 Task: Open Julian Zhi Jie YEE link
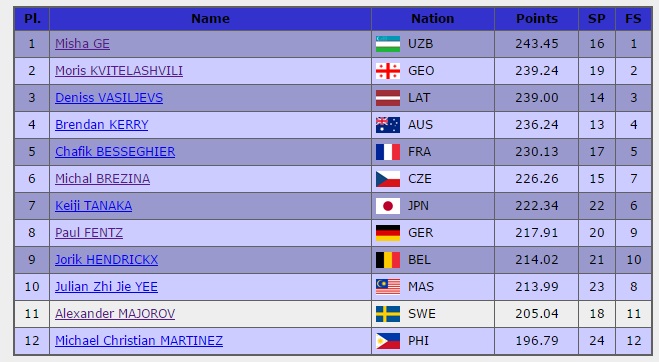(106, 287)
